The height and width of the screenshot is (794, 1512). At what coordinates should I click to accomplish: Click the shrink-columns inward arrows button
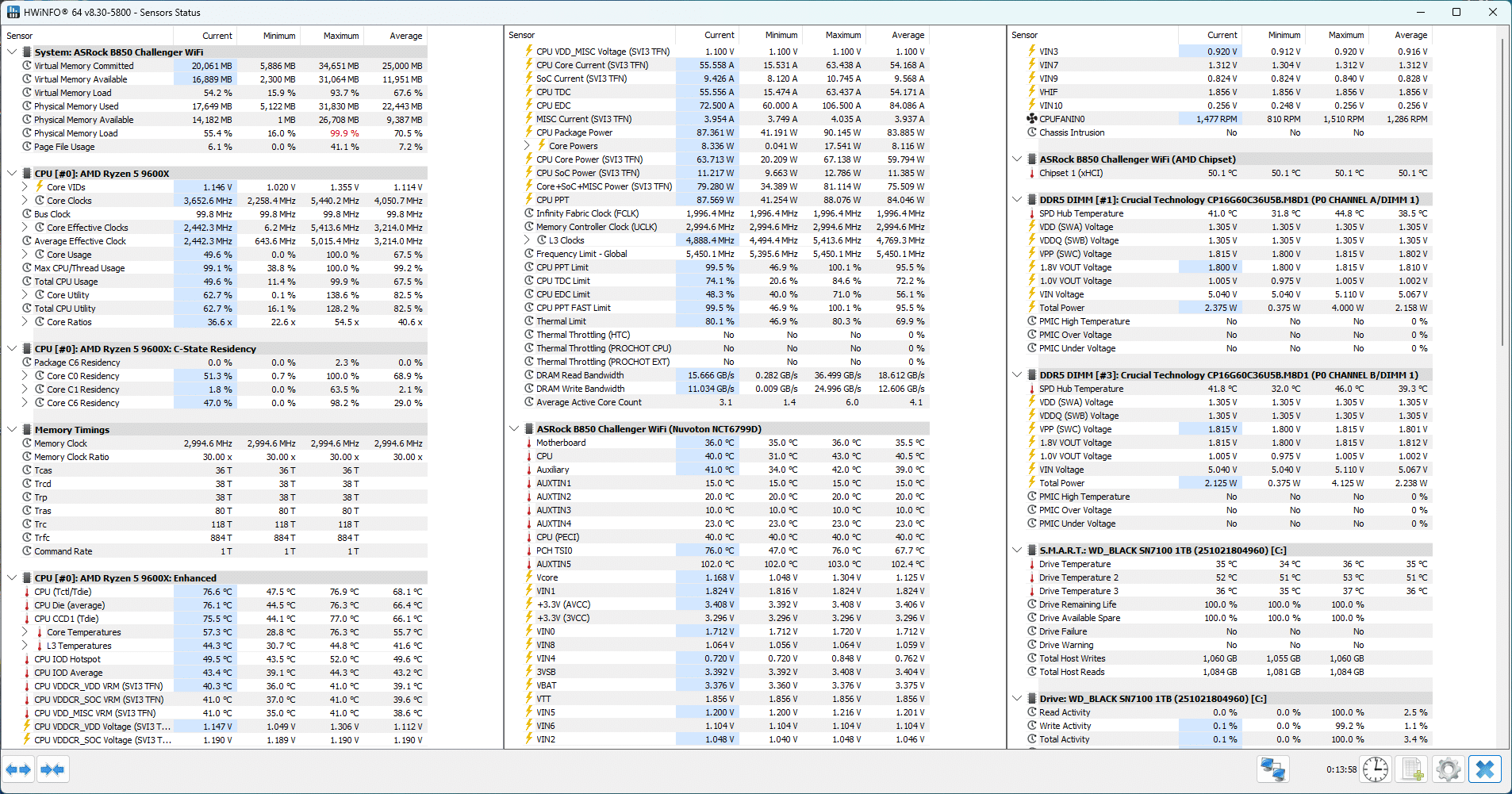coord(52,769)
